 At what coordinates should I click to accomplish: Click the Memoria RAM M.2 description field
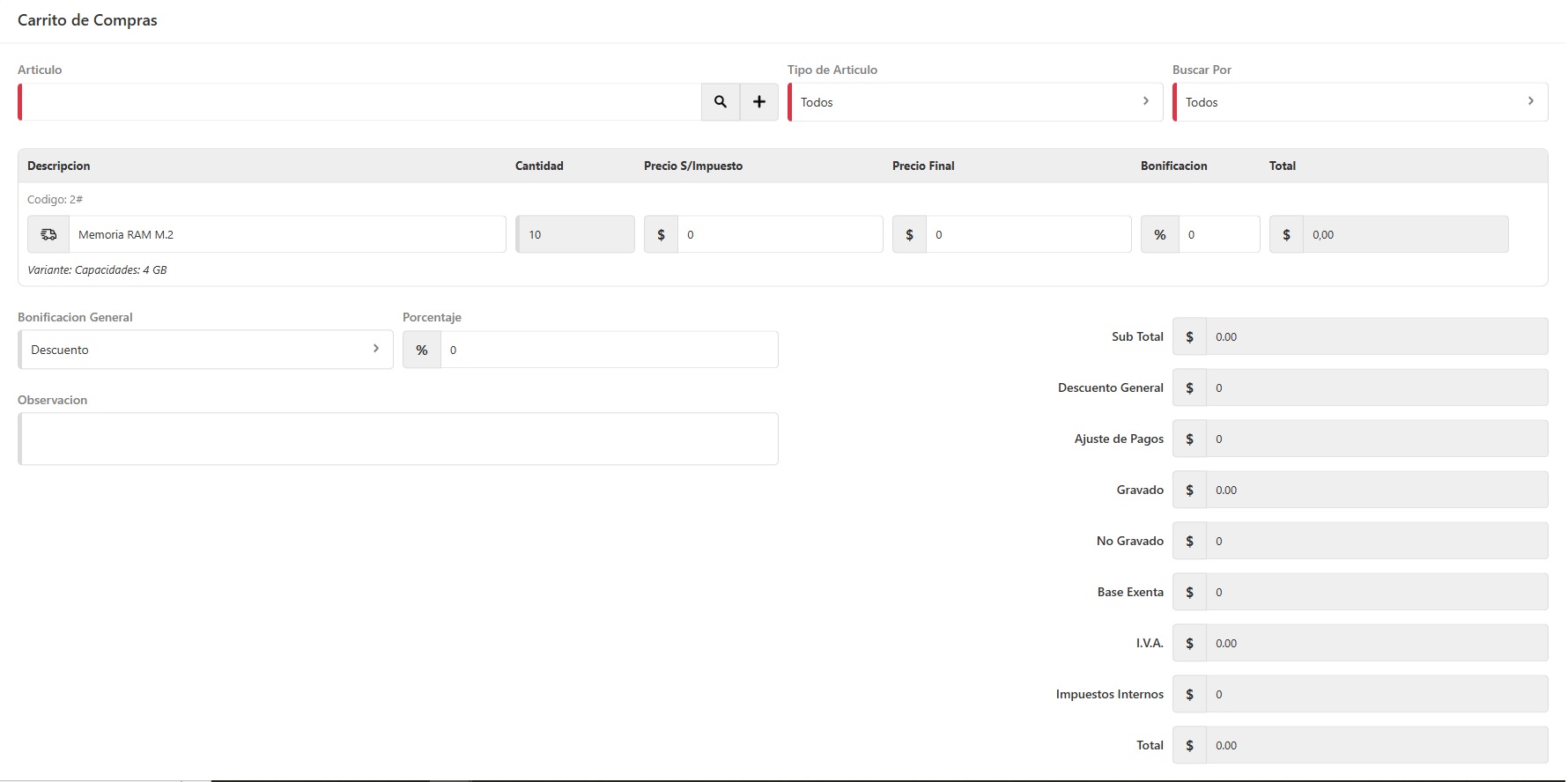click(x=287, y=235)
